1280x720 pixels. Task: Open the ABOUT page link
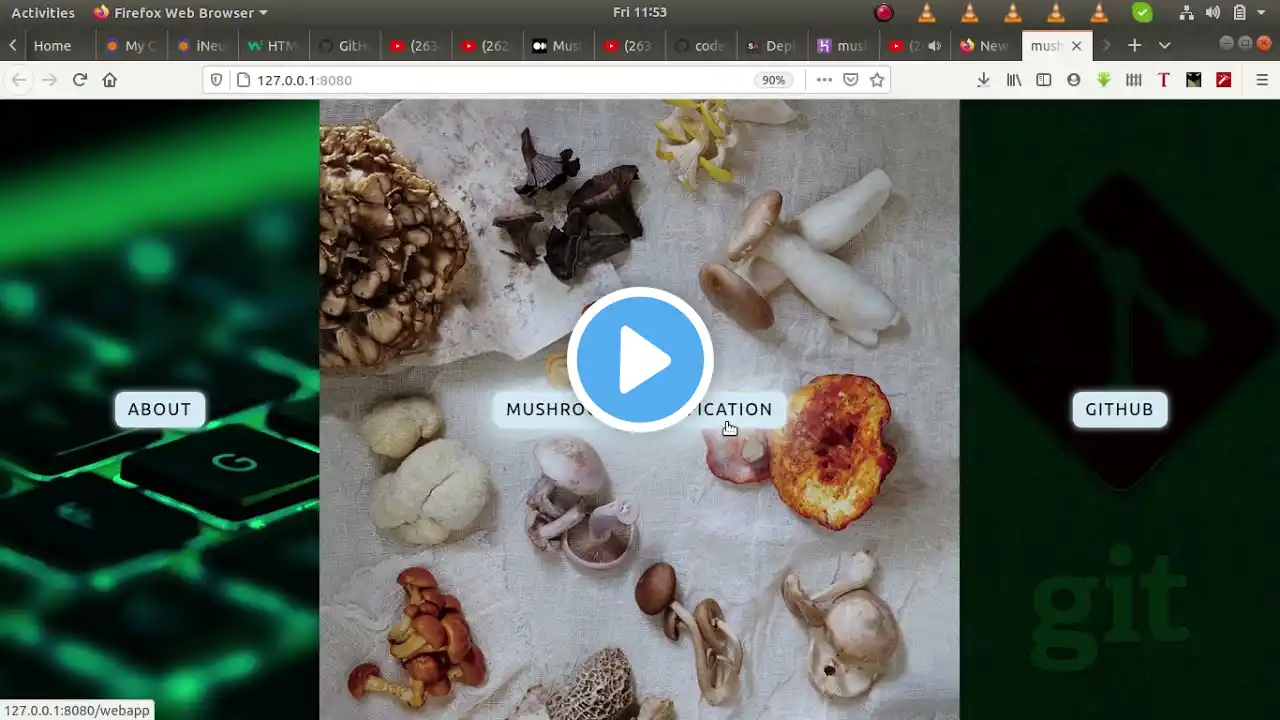pyautogui.click(x=159, y=409)
